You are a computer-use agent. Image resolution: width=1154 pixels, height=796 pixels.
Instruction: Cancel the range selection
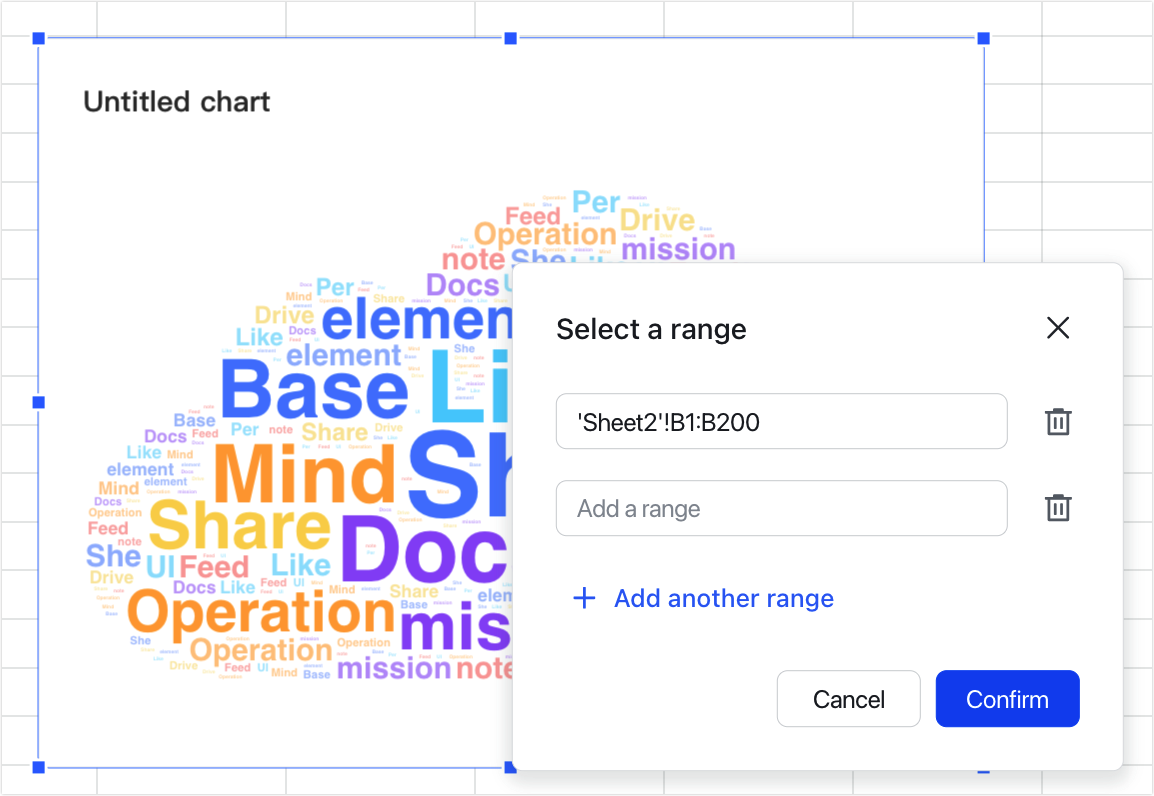848,698
